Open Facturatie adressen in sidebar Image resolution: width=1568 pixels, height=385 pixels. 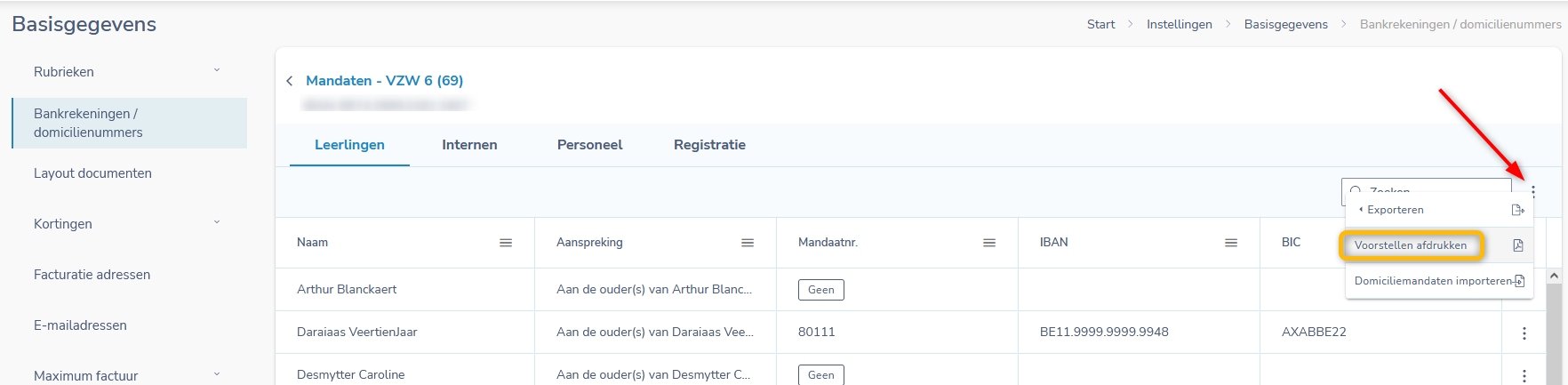tap(92, 275)
